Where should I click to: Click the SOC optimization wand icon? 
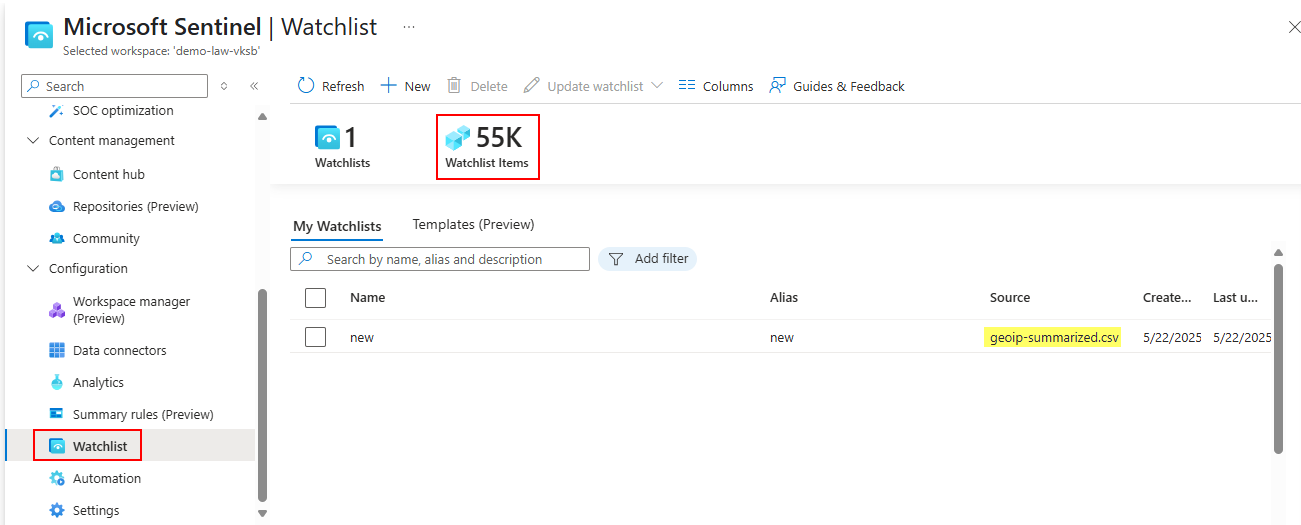coord(57,110)
